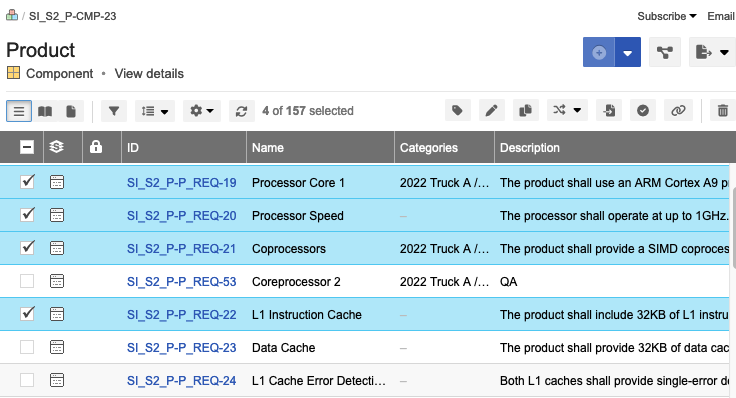
Task: Click the lock column header icon
Action: (x=96, y=146)
